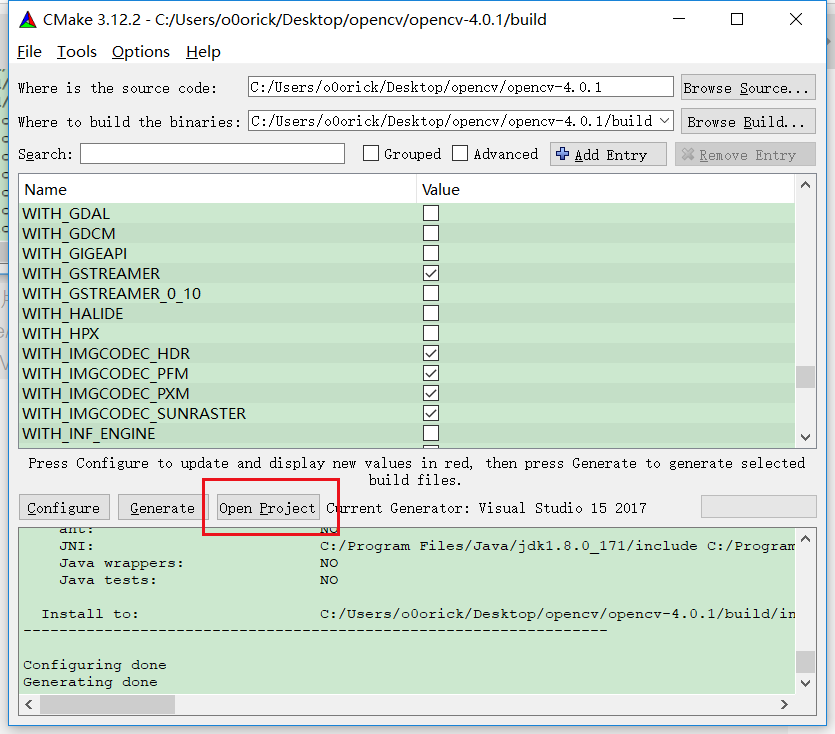Uncheck the WITH_IMGCODEC_PFM checkbox
Image resolution: width=835 pixels, height=734 pixels.
(x=431, y=373)
